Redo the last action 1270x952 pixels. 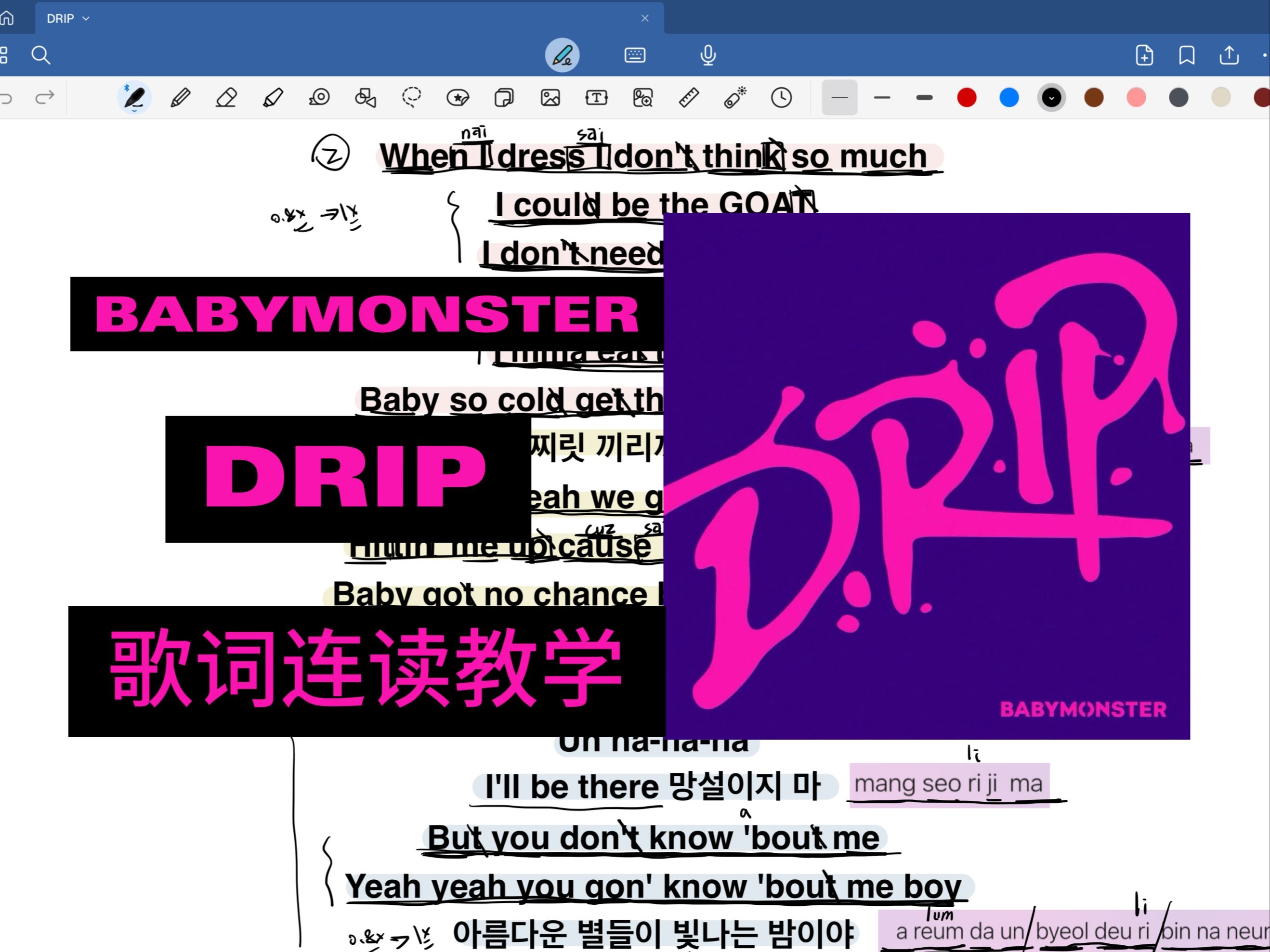(45, 97)
